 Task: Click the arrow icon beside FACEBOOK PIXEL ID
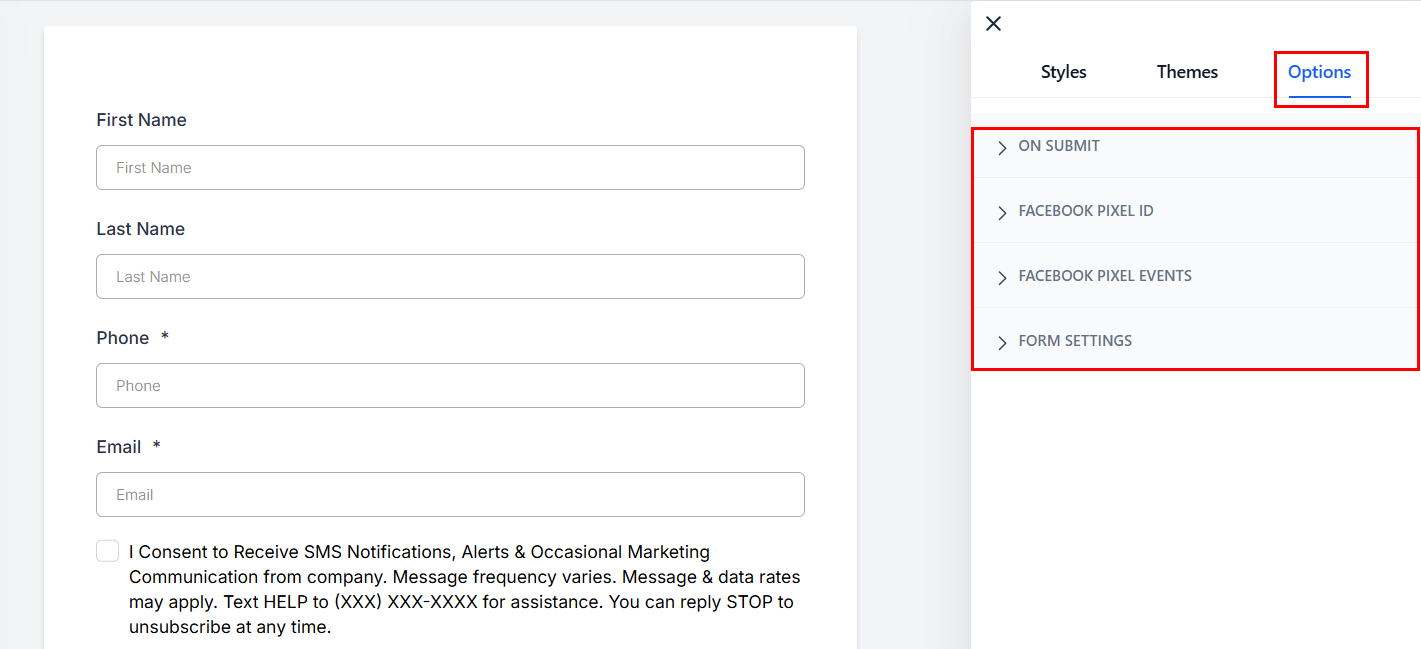tap(1002, 213)
